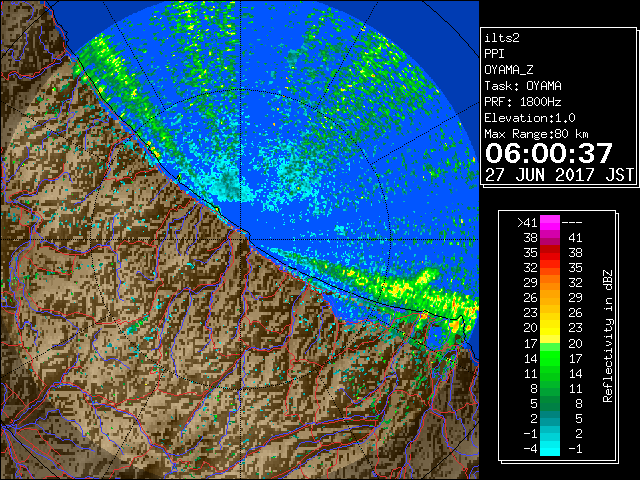
Task: Click the cyan -4 to -1 dBZ band
Action: [550, 448]
